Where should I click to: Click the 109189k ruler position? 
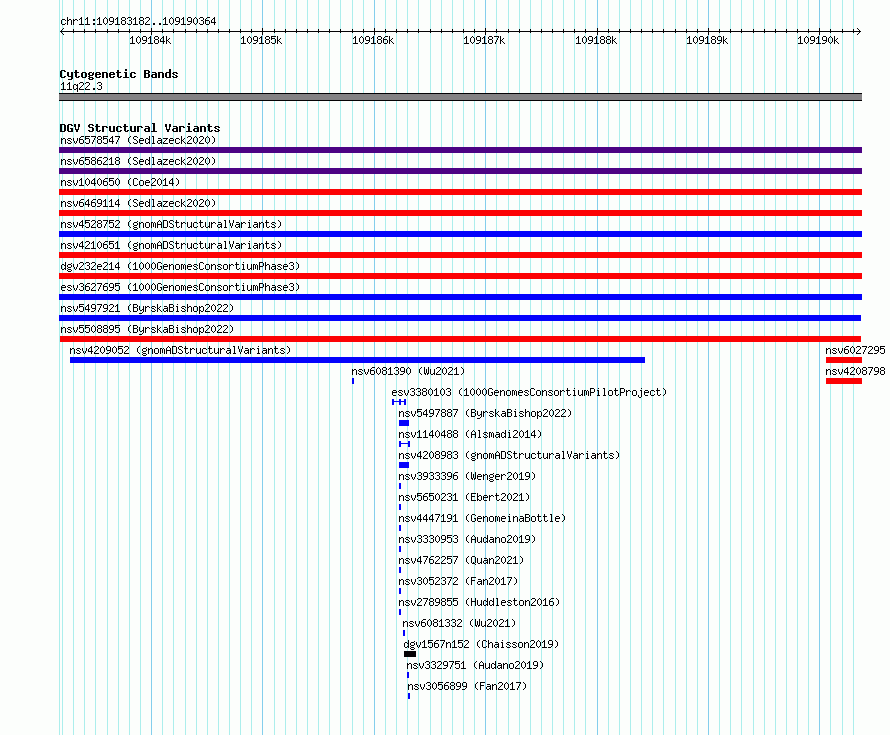tap(707, 40)
